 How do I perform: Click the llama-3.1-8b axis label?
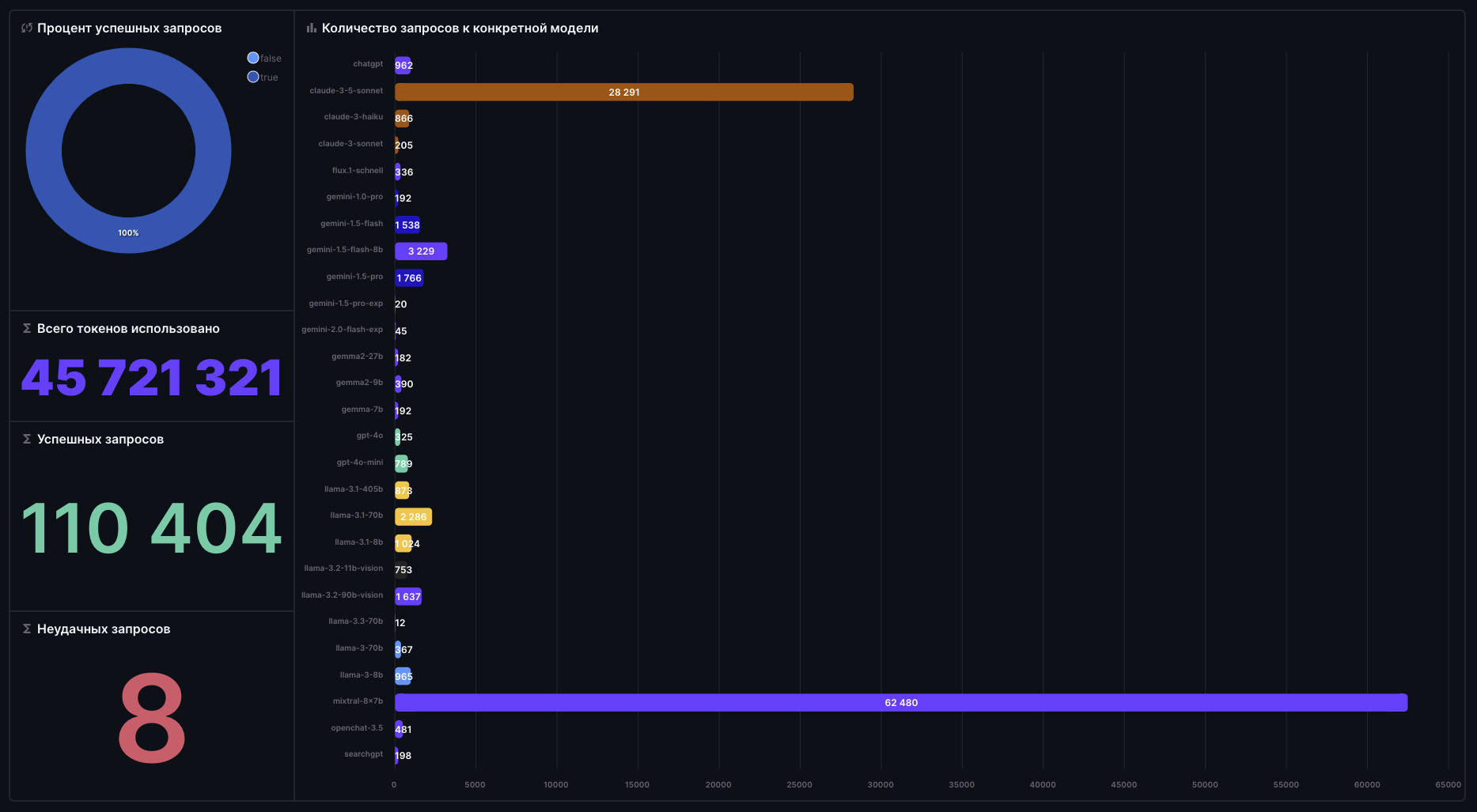(x=359, y=542)
